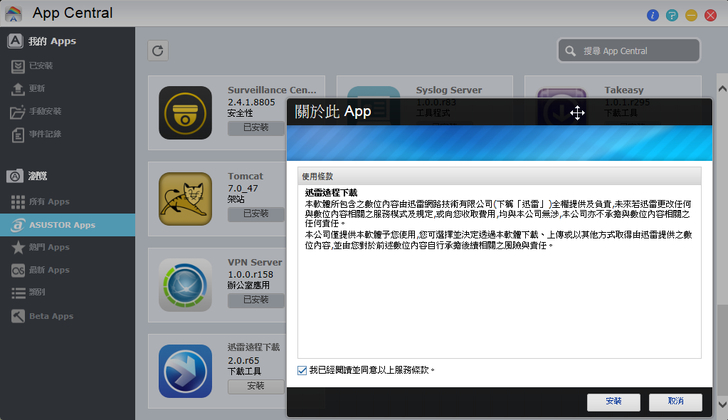Click the Syslog Server app title
The image size is (728, 420).
pos(448,90)
